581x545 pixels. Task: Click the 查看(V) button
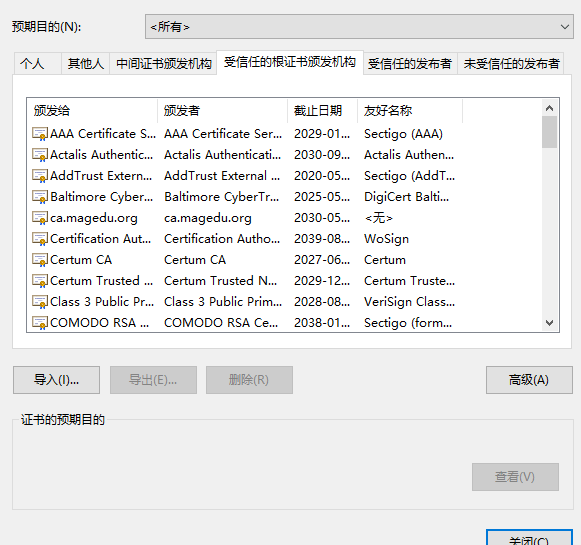pyautogui.click(x=515, y=477)
